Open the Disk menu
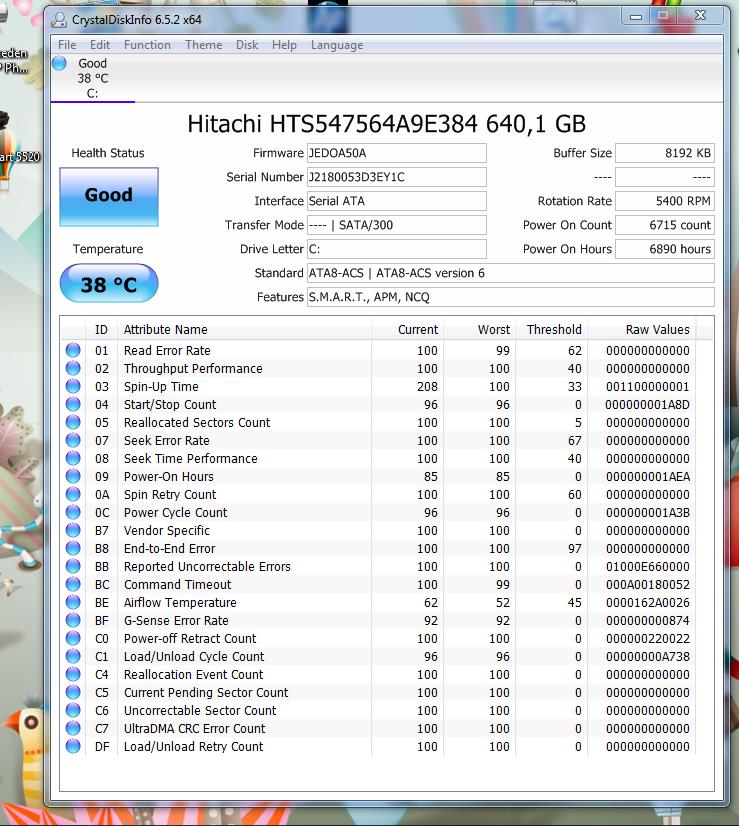 tap(247, 45)
